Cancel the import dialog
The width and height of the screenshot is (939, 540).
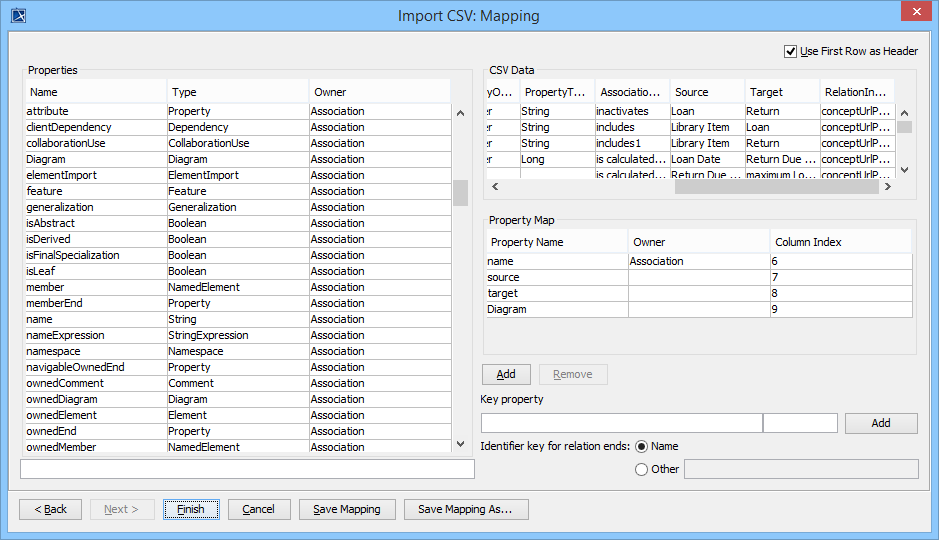[258, 509]
